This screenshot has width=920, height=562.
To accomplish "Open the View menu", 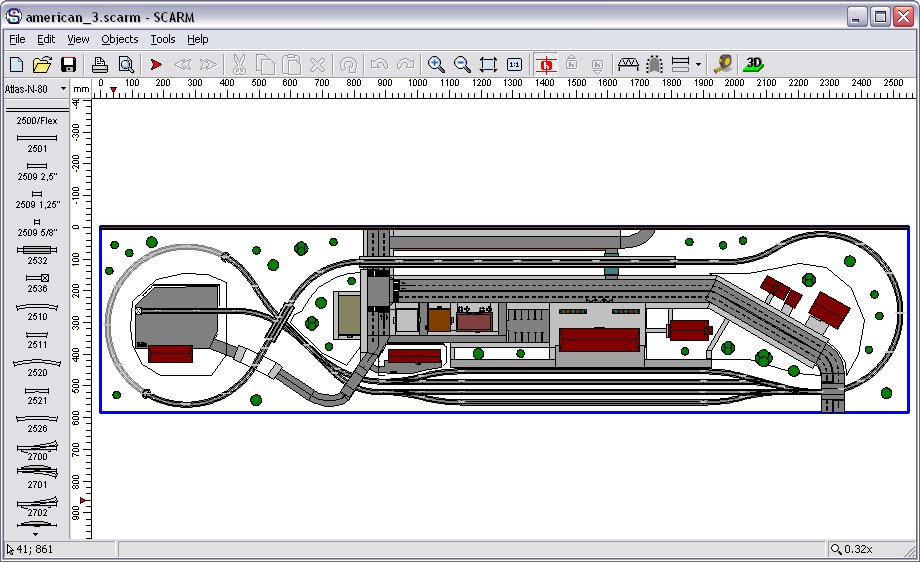I will (x=78, y=39).
